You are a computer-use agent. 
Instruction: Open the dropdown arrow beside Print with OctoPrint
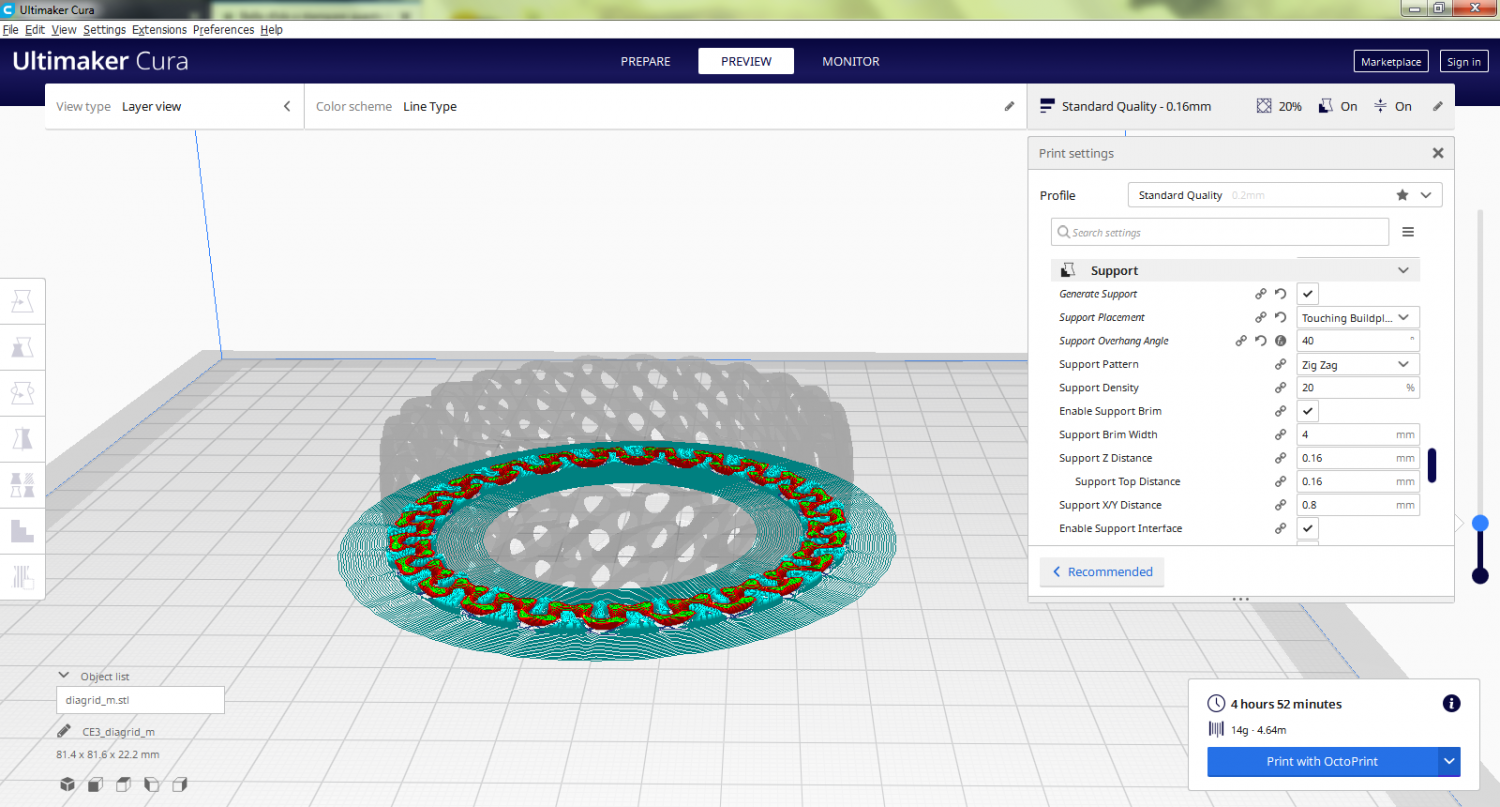[1450, 761]
